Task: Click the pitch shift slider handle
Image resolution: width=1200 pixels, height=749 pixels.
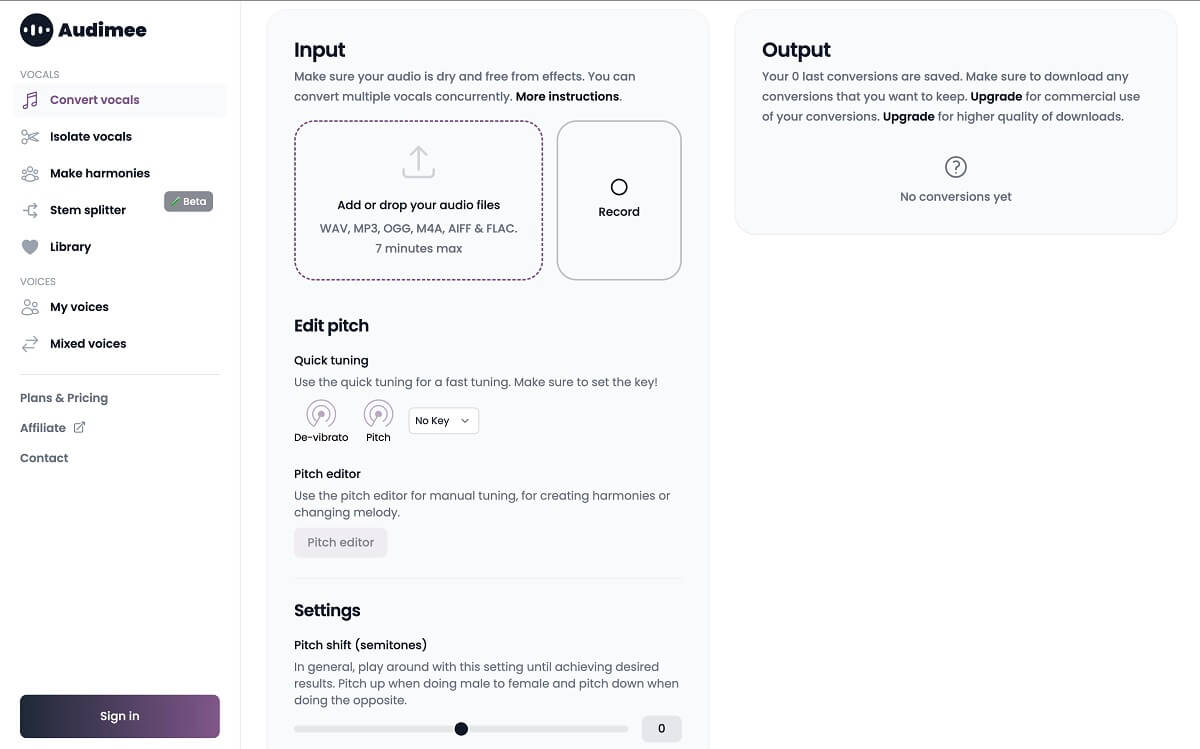Action: (x=461, y=729)
